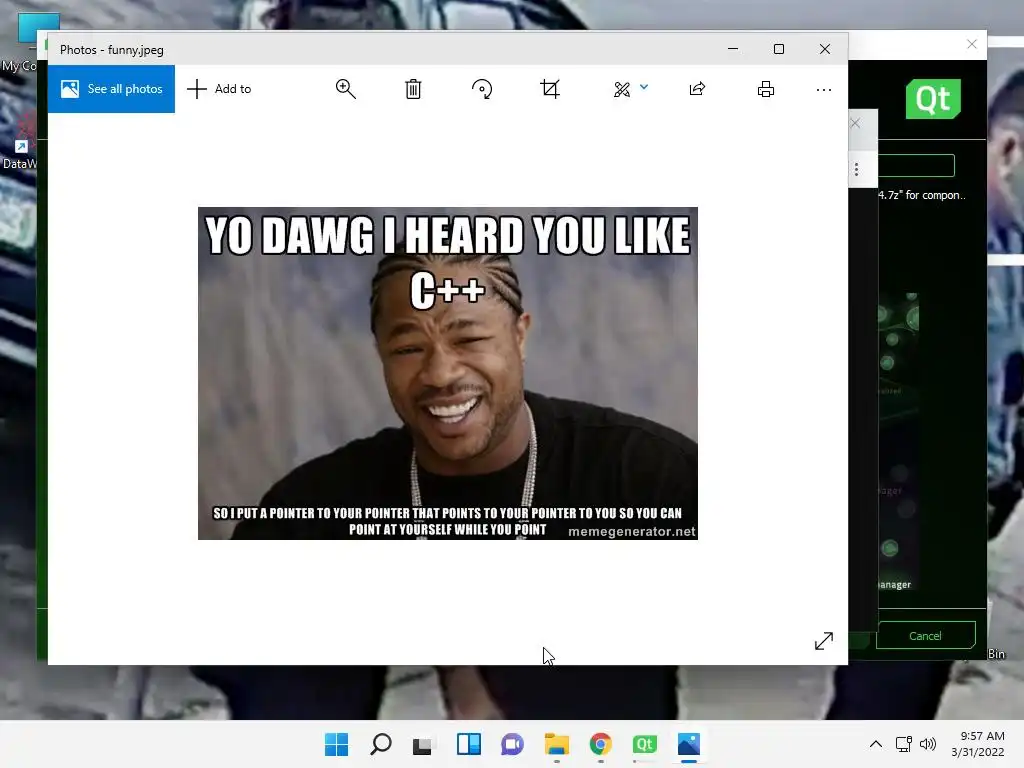
Task: Open Chat app on taskbar
Action: click(512, 744)
